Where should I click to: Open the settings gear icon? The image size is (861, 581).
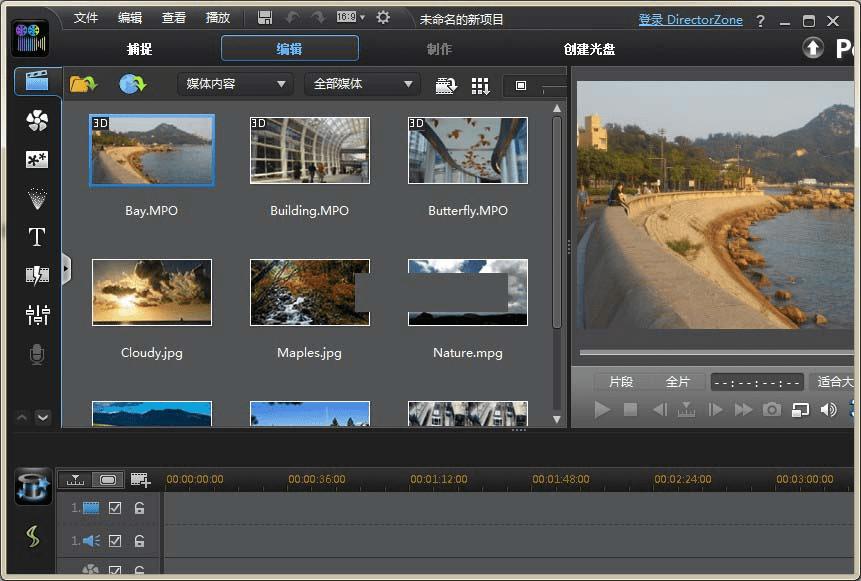click(x=382, y=18)
